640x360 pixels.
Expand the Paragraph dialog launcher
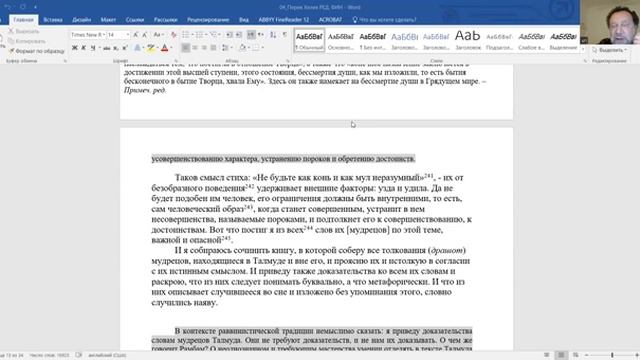pos(288,61)
